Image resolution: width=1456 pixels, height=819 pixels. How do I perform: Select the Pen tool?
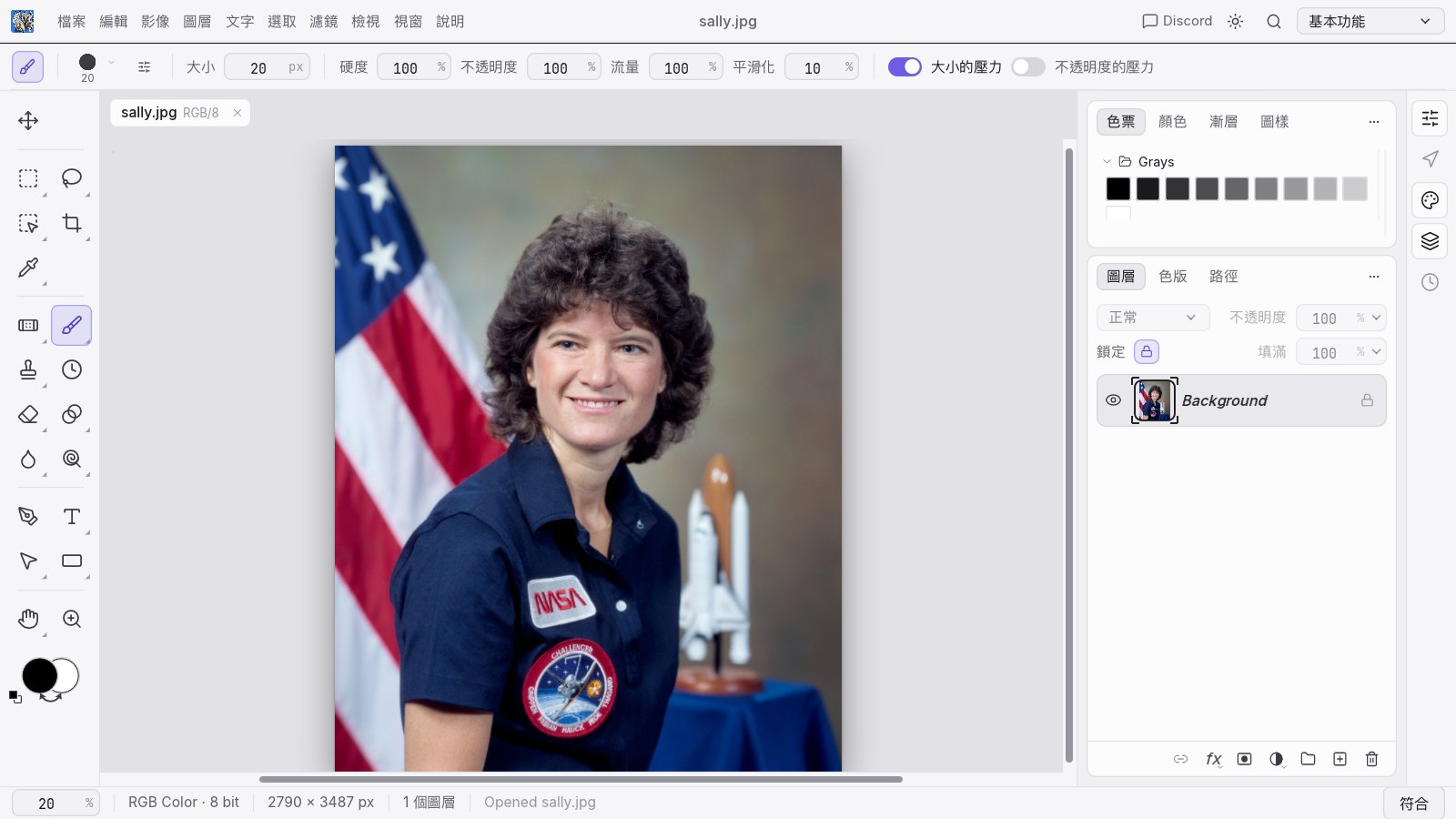tap(28, 516)
